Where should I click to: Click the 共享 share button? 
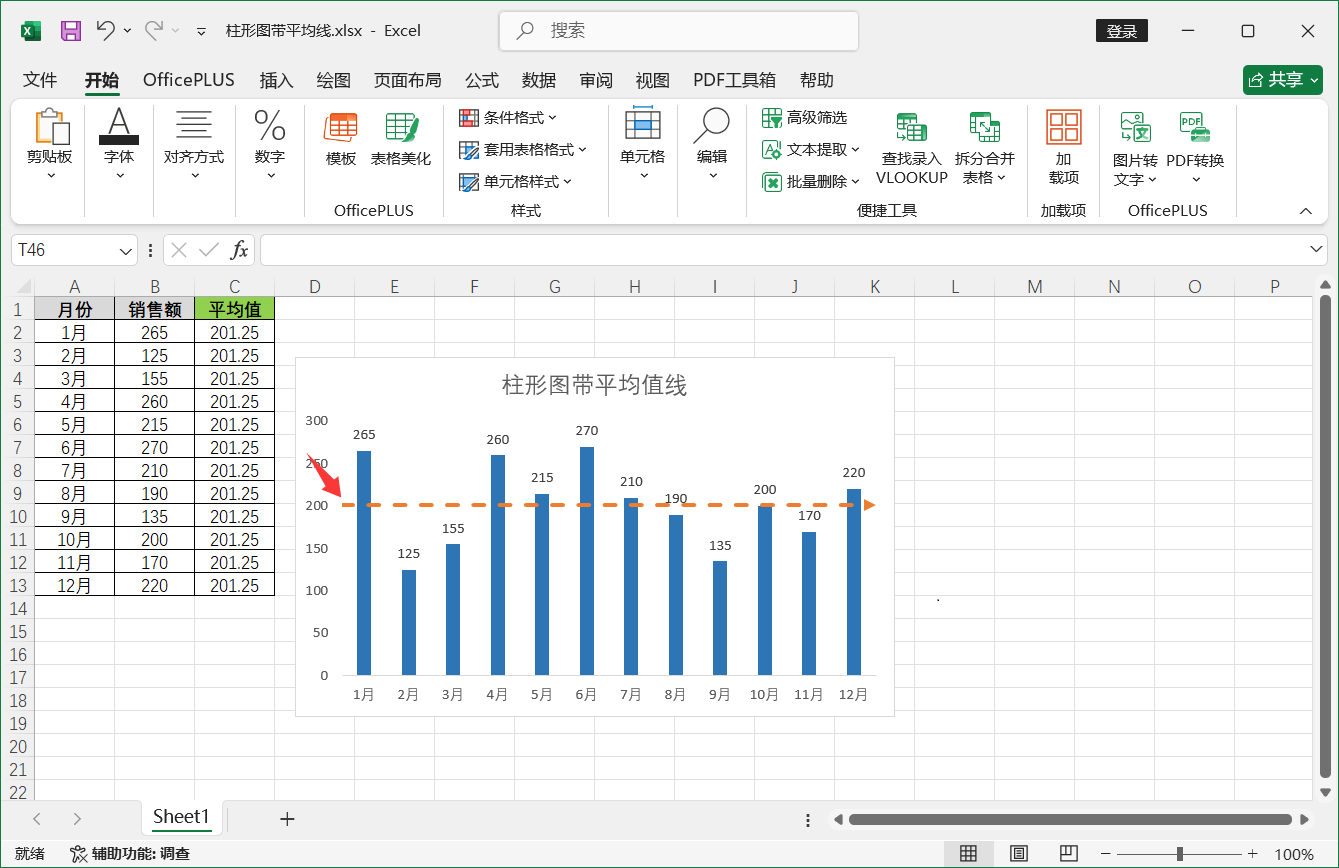click(x=1283, y=80)
